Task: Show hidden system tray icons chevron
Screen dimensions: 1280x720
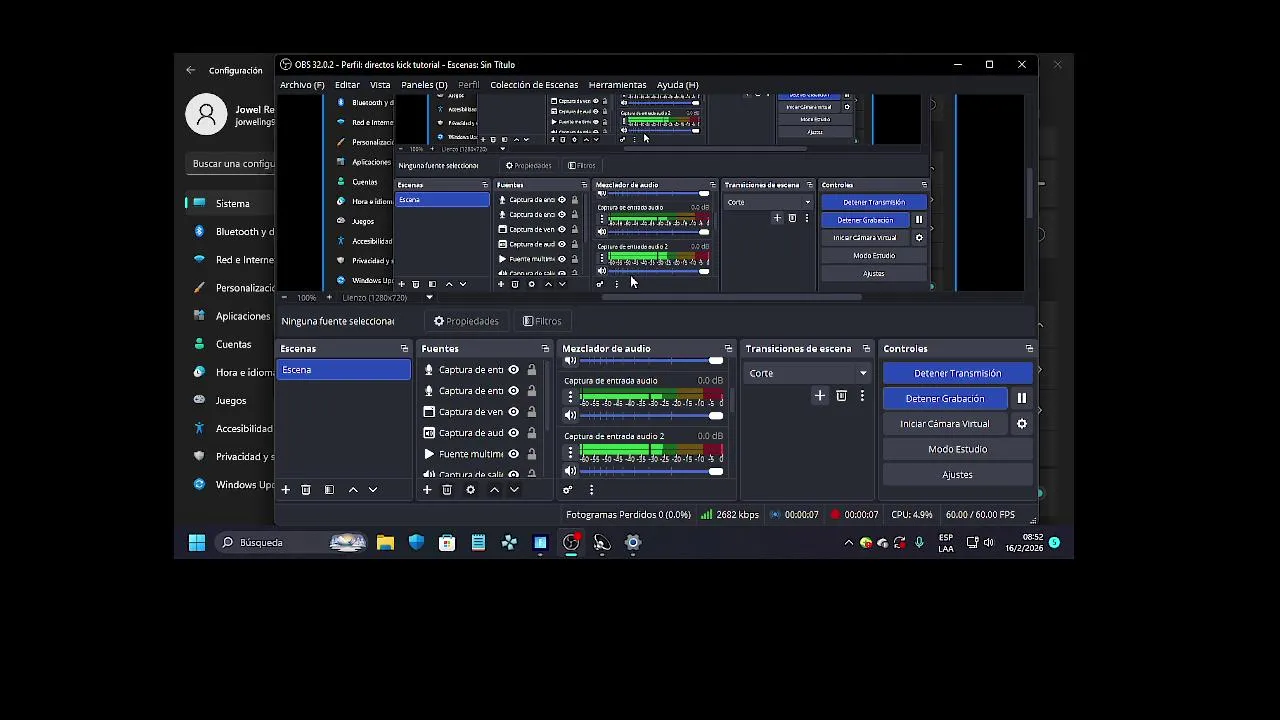Action: pos(849,543)
